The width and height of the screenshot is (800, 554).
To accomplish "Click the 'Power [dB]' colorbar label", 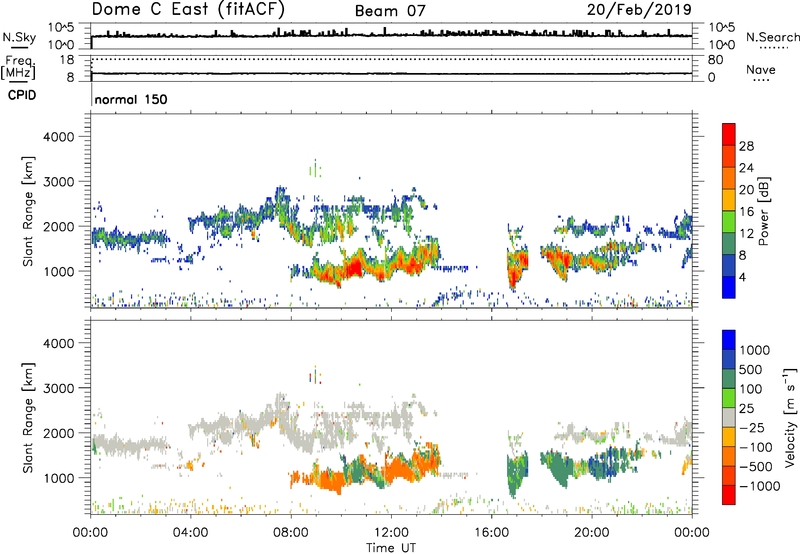I will click(763, 211).
